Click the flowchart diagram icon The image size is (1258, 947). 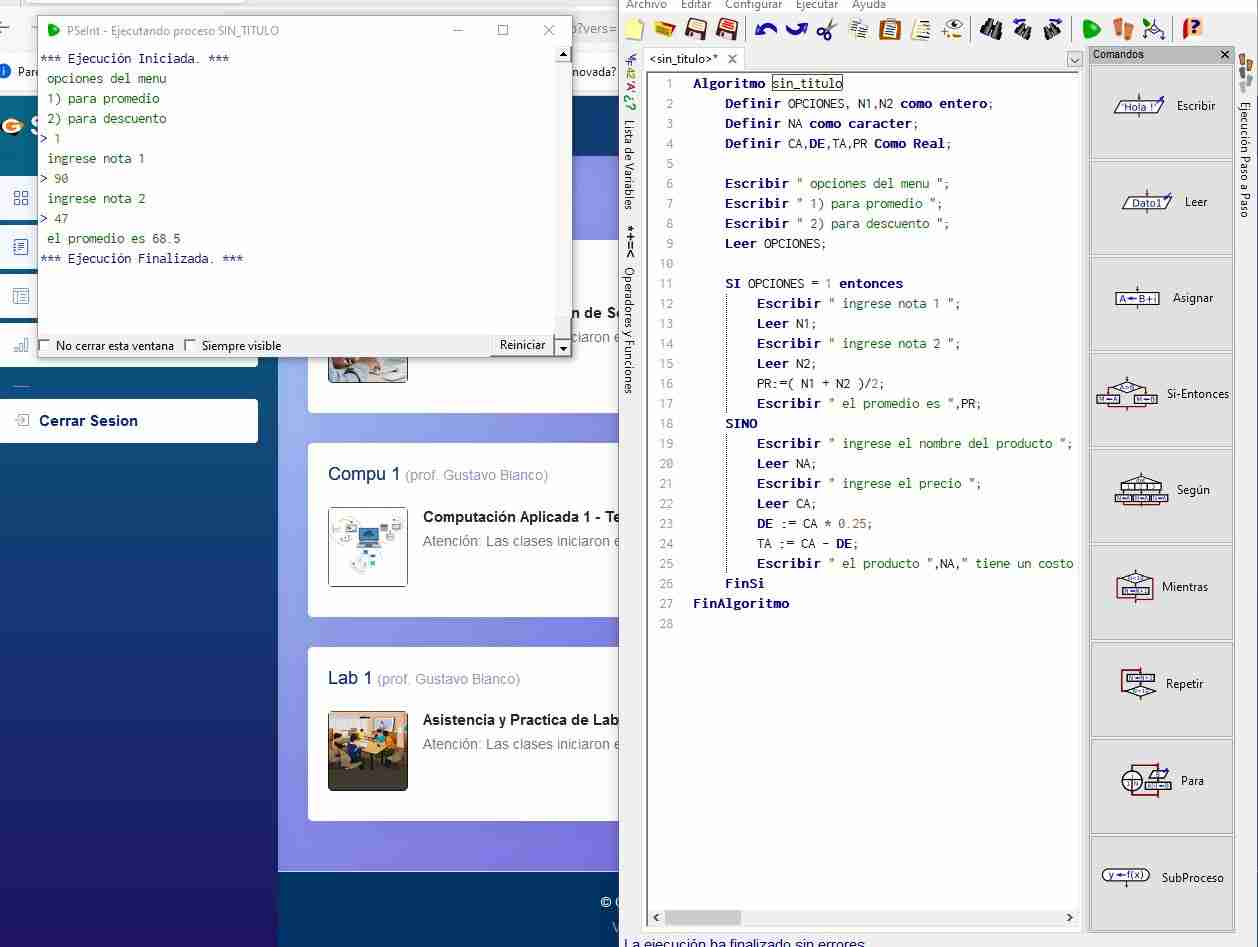pos(1154,29)
